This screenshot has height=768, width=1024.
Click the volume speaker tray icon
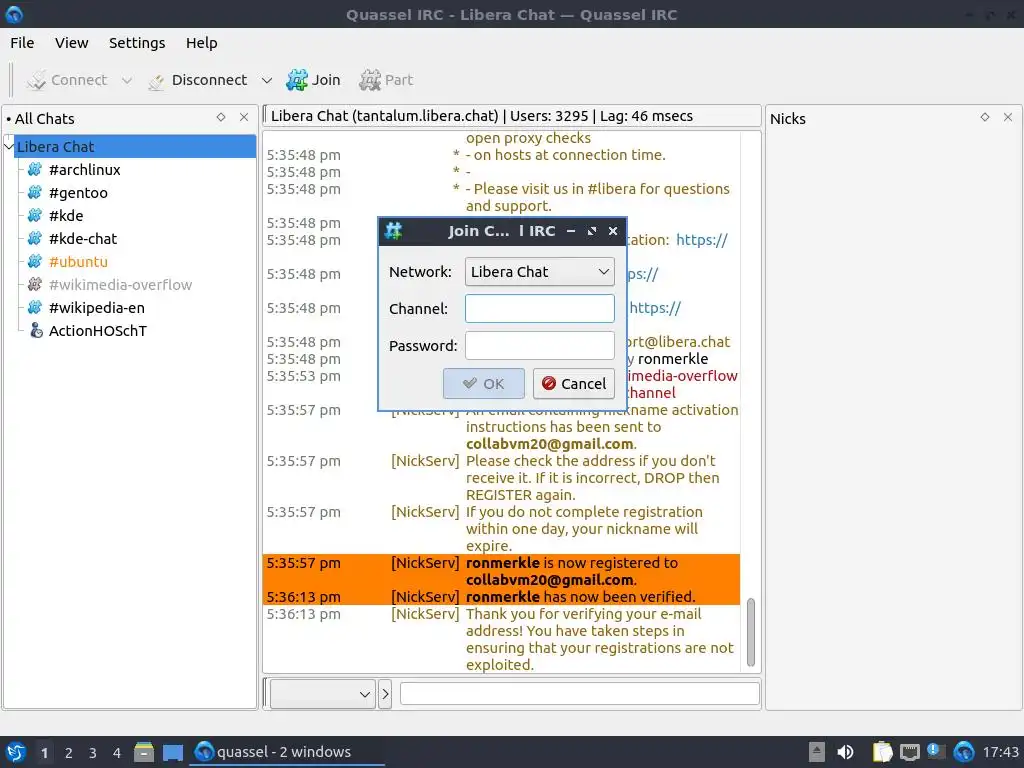tap(845, 752)
